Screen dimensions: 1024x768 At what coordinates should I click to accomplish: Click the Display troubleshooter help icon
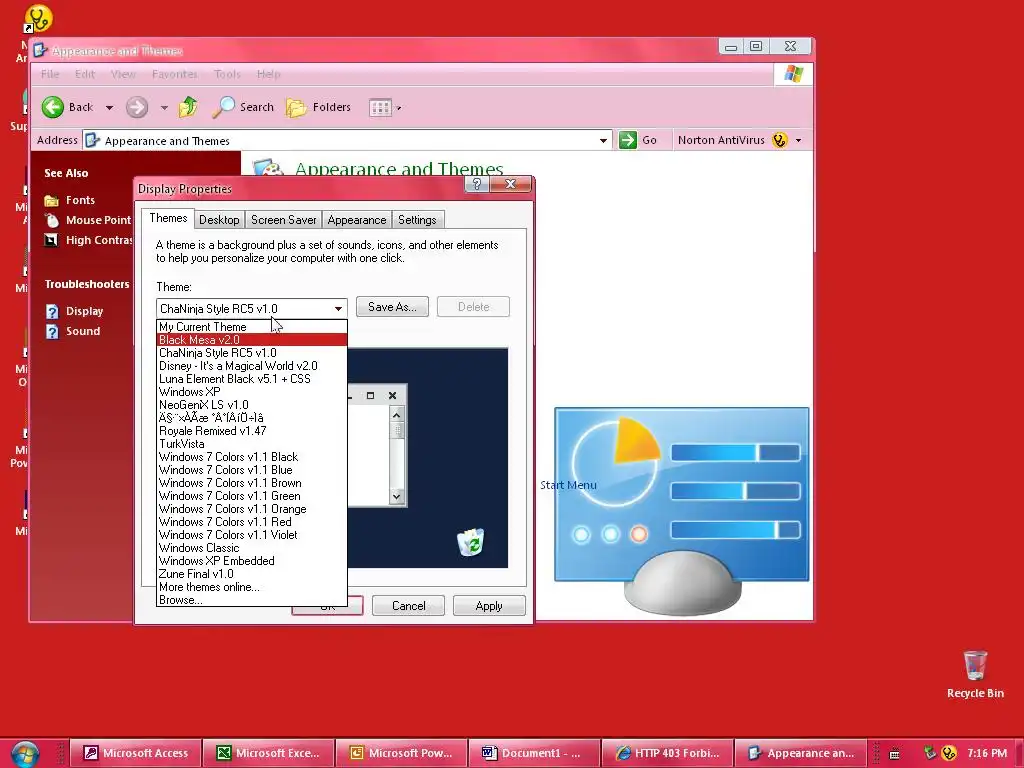pyautogui.click(x=52, y=312)
